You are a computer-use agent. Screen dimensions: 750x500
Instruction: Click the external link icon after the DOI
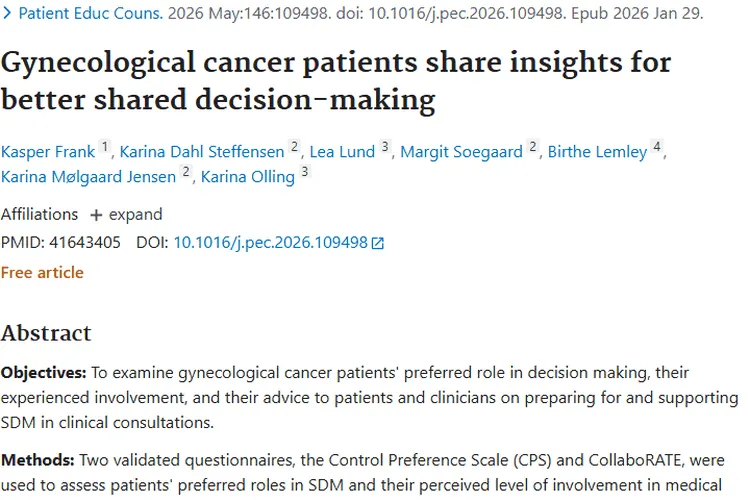pyautogui.click(x=378, y=243)
